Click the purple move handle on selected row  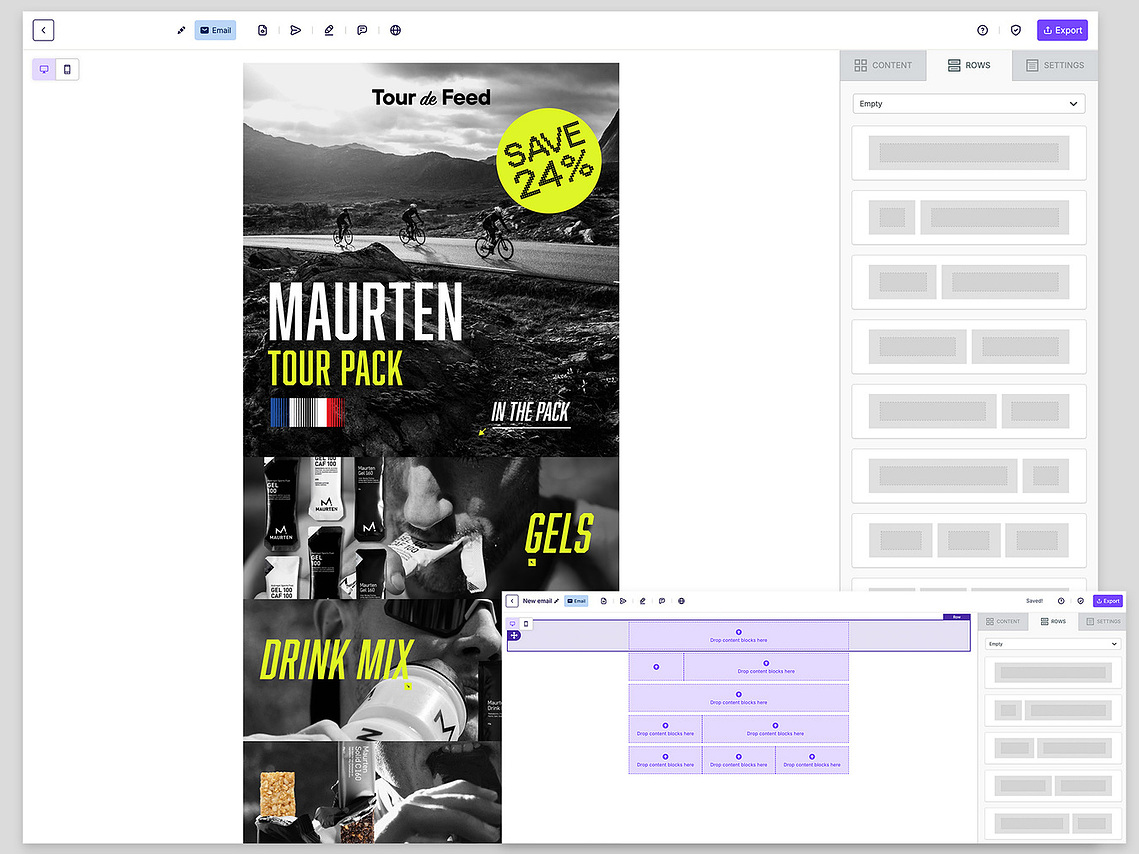point(514,635)
